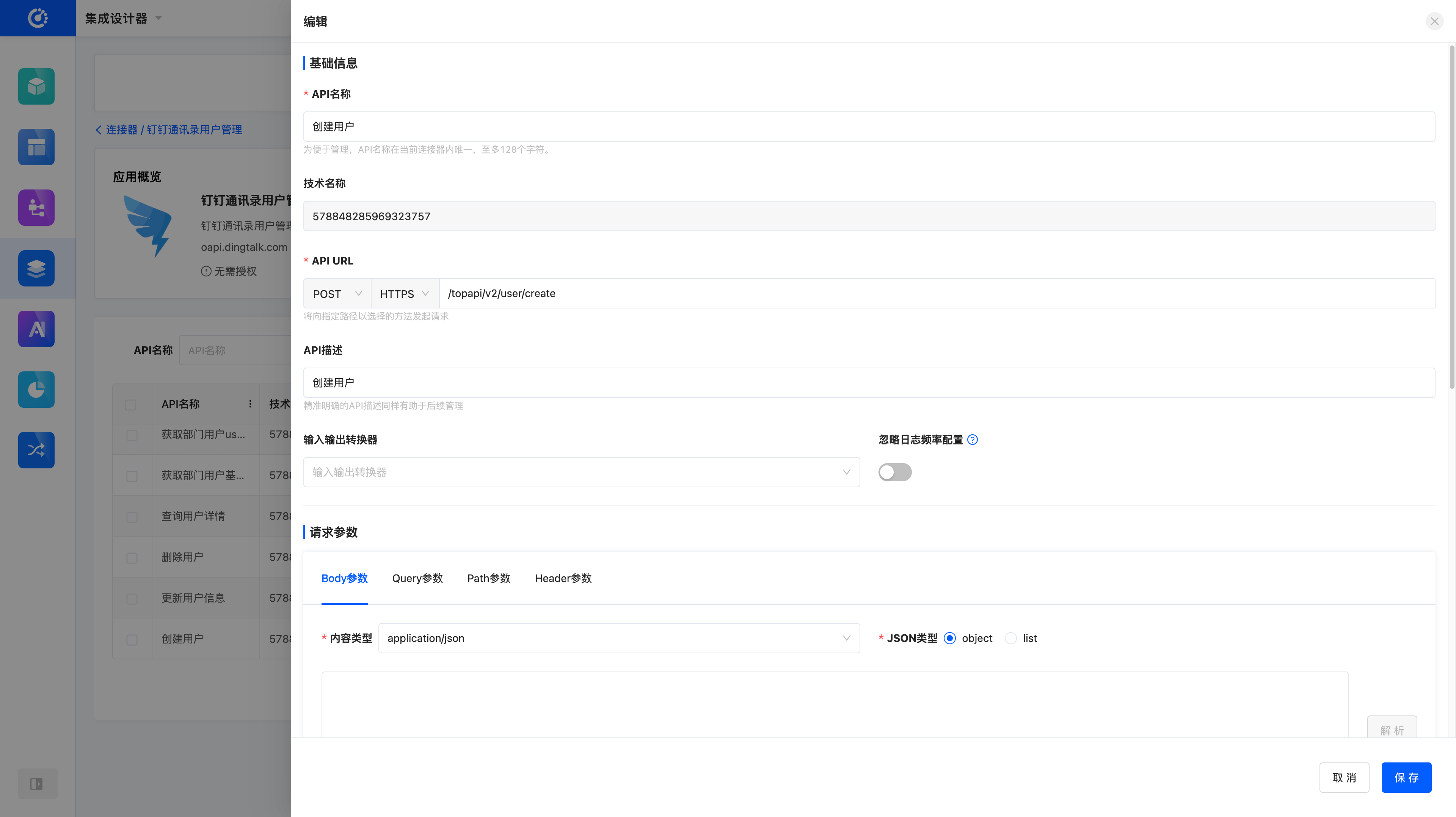Toggle the 忽略日志频率配置 switch
Viewport: 1456px width, 817px height.
(x=895, y=472)
